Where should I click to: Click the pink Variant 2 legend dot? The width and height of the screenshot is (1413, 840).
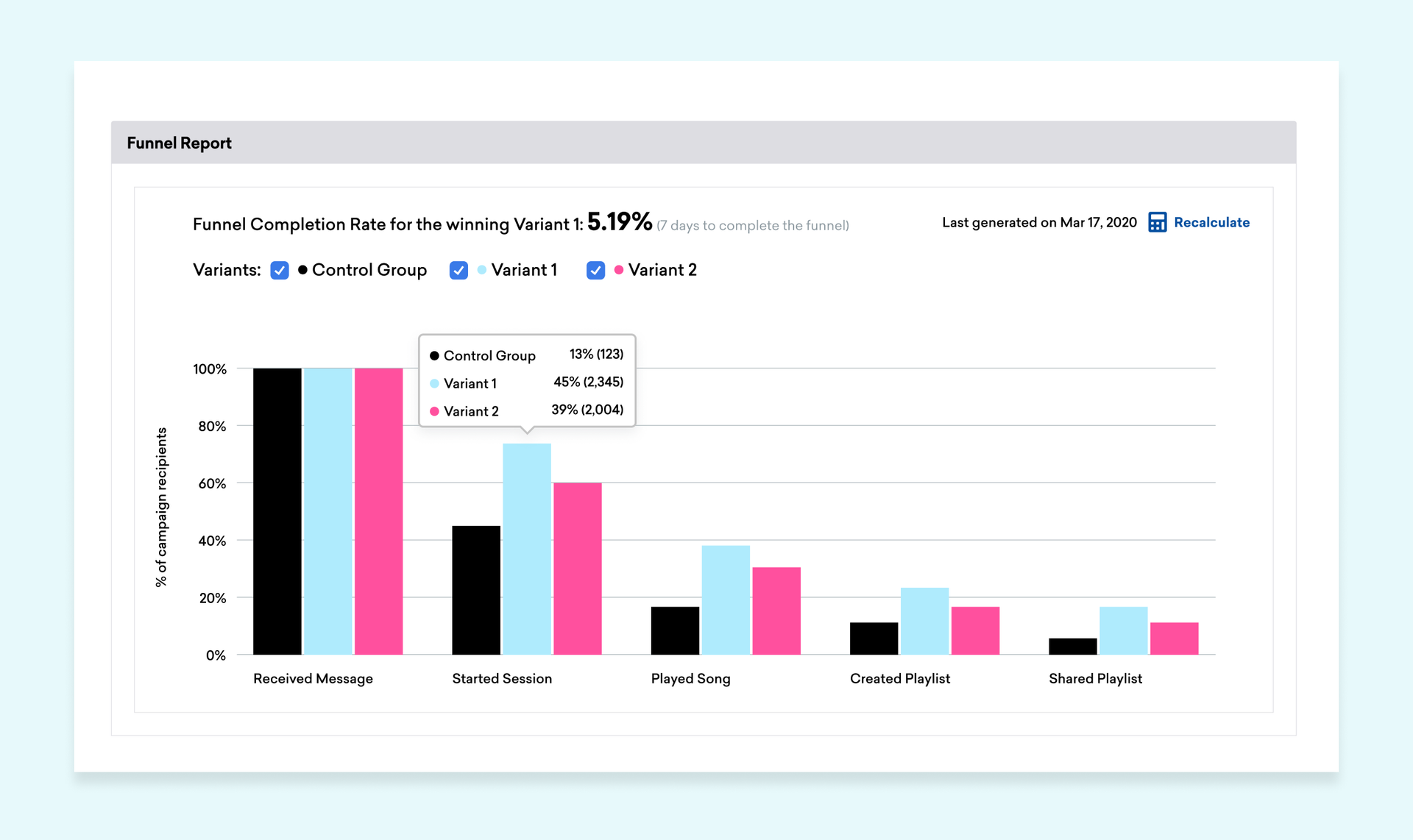coord(619,270)
